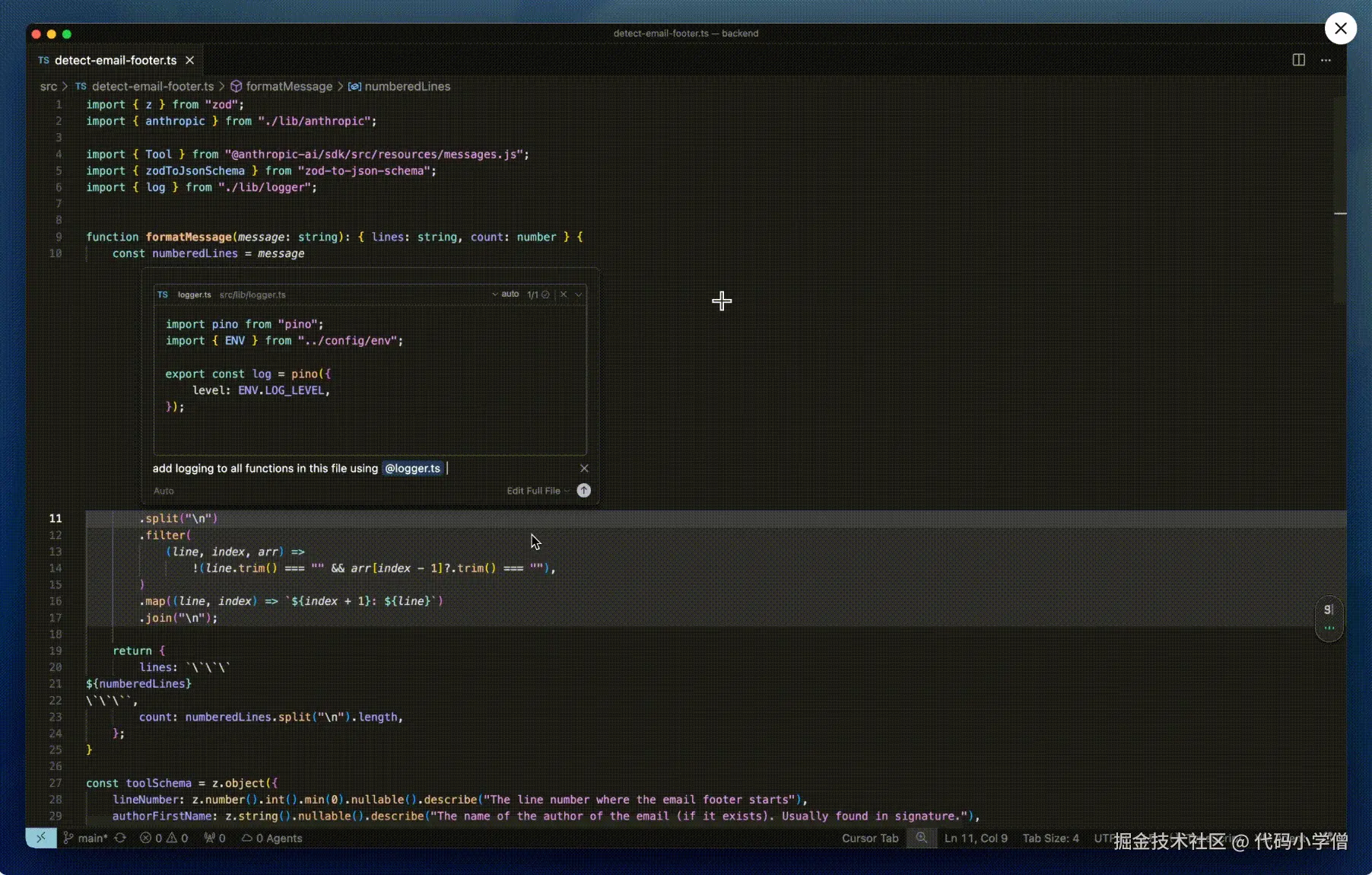This screenshot has width=1372, height=875.
Task: Submit the prompt with the upward arrow button
Action: [x=584, y=491]
